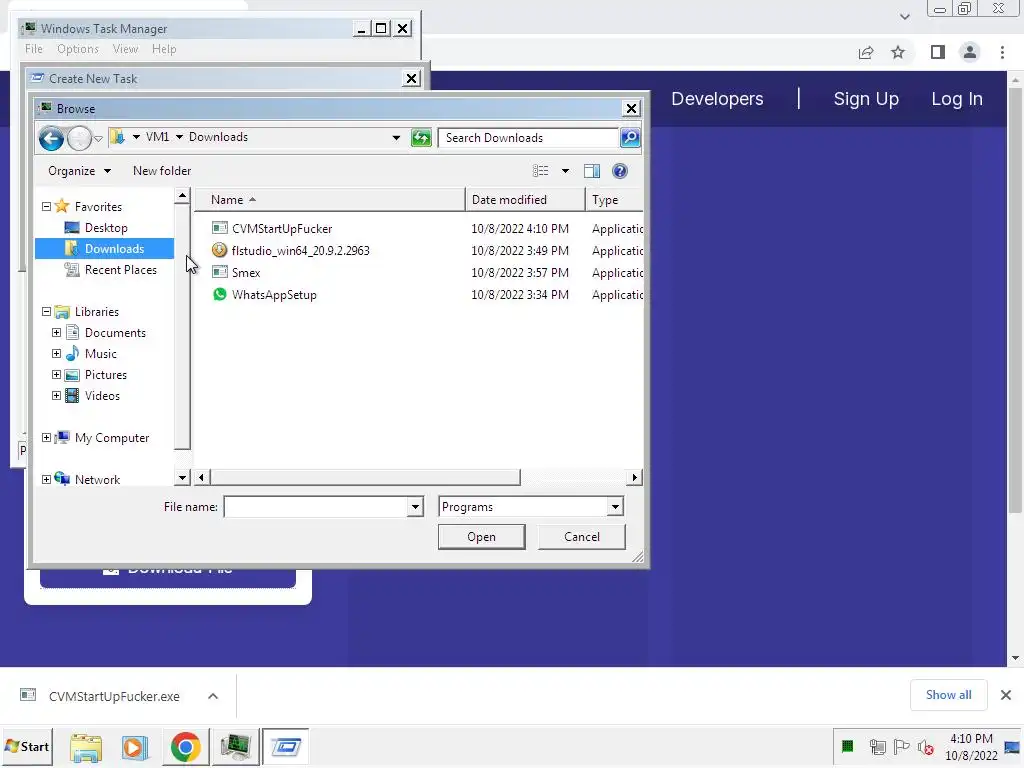Click Show all downloads button
This screenshot has height=768, width=1024.
click(x=948, y=695)
